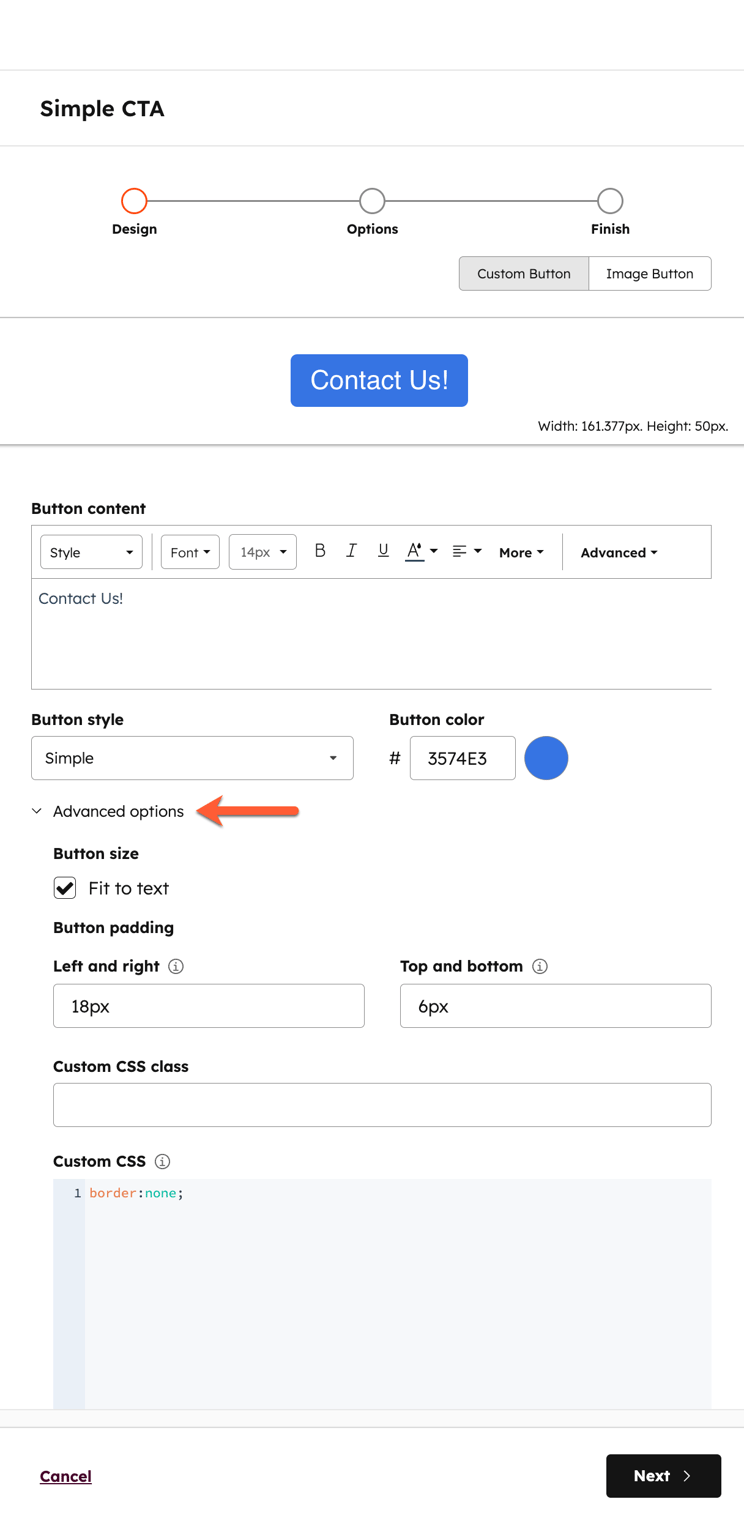
Task: Uncheck the Fit to text checkbox
Action: [65, 888]
